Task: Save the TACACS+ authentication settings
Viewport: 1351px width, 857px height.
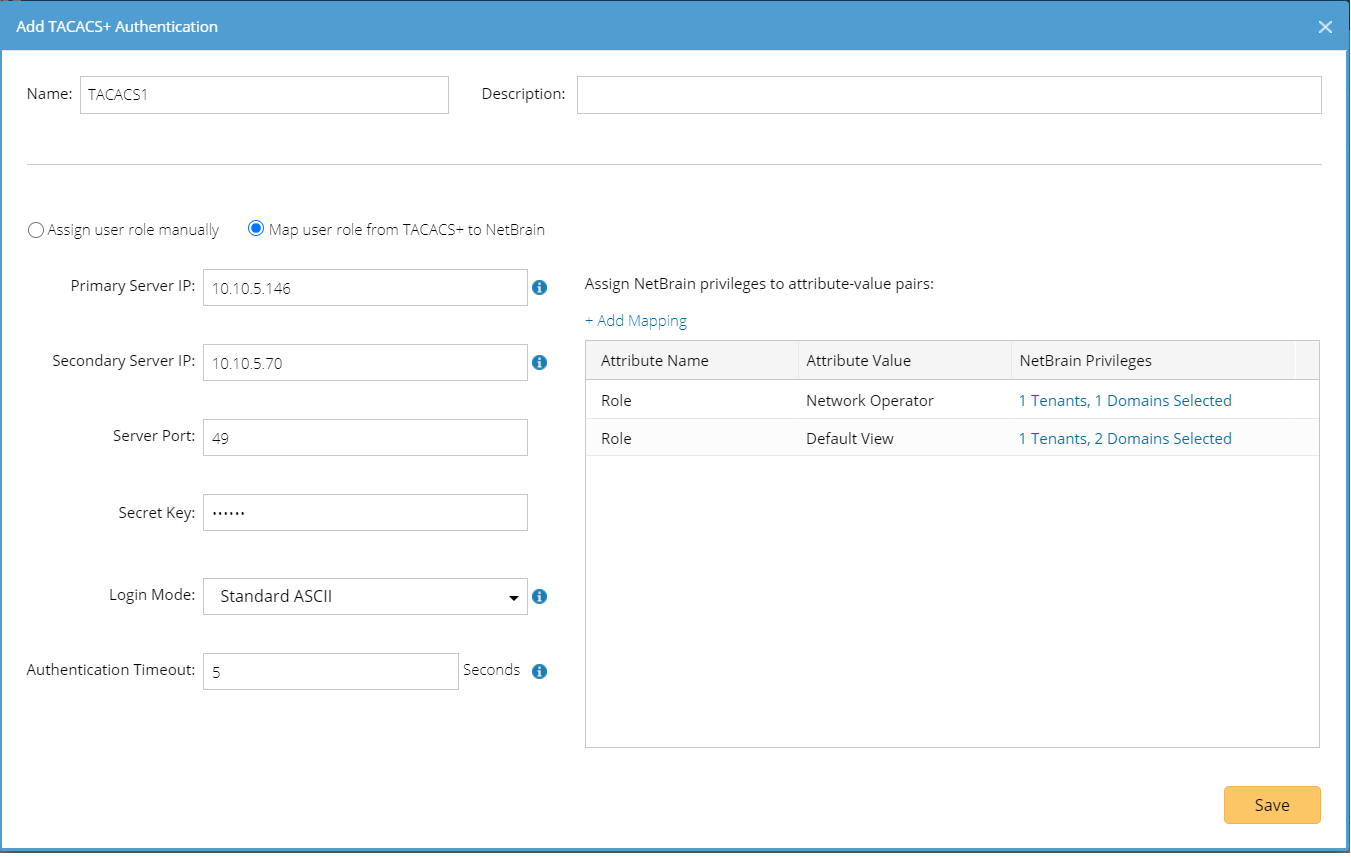Action: (x=1272, y=805)
